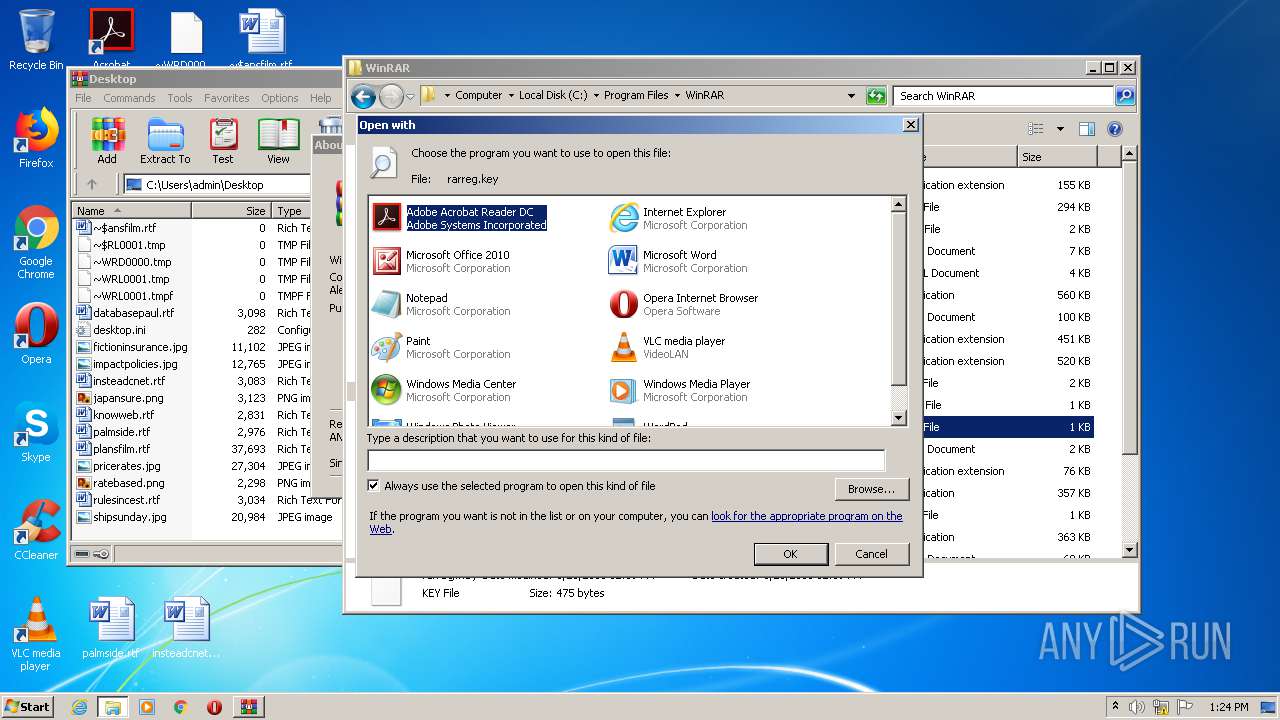Expand the address bar history dropdown
Image resolution: width=1280 pixels, height=720 pixels.
click(x=851, y=96)
